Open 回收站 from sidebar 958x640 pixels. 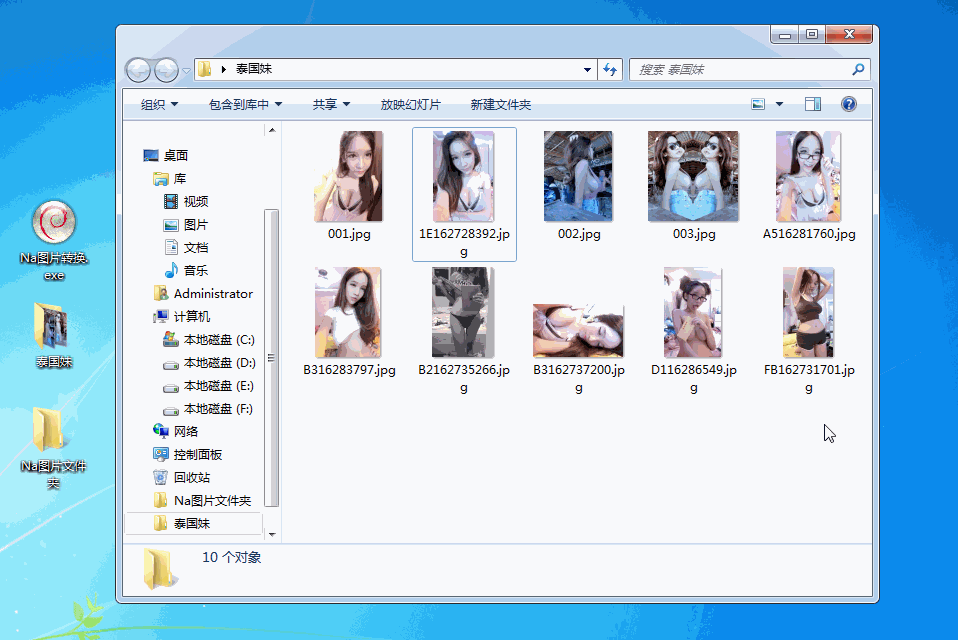(x=181, y=478)
